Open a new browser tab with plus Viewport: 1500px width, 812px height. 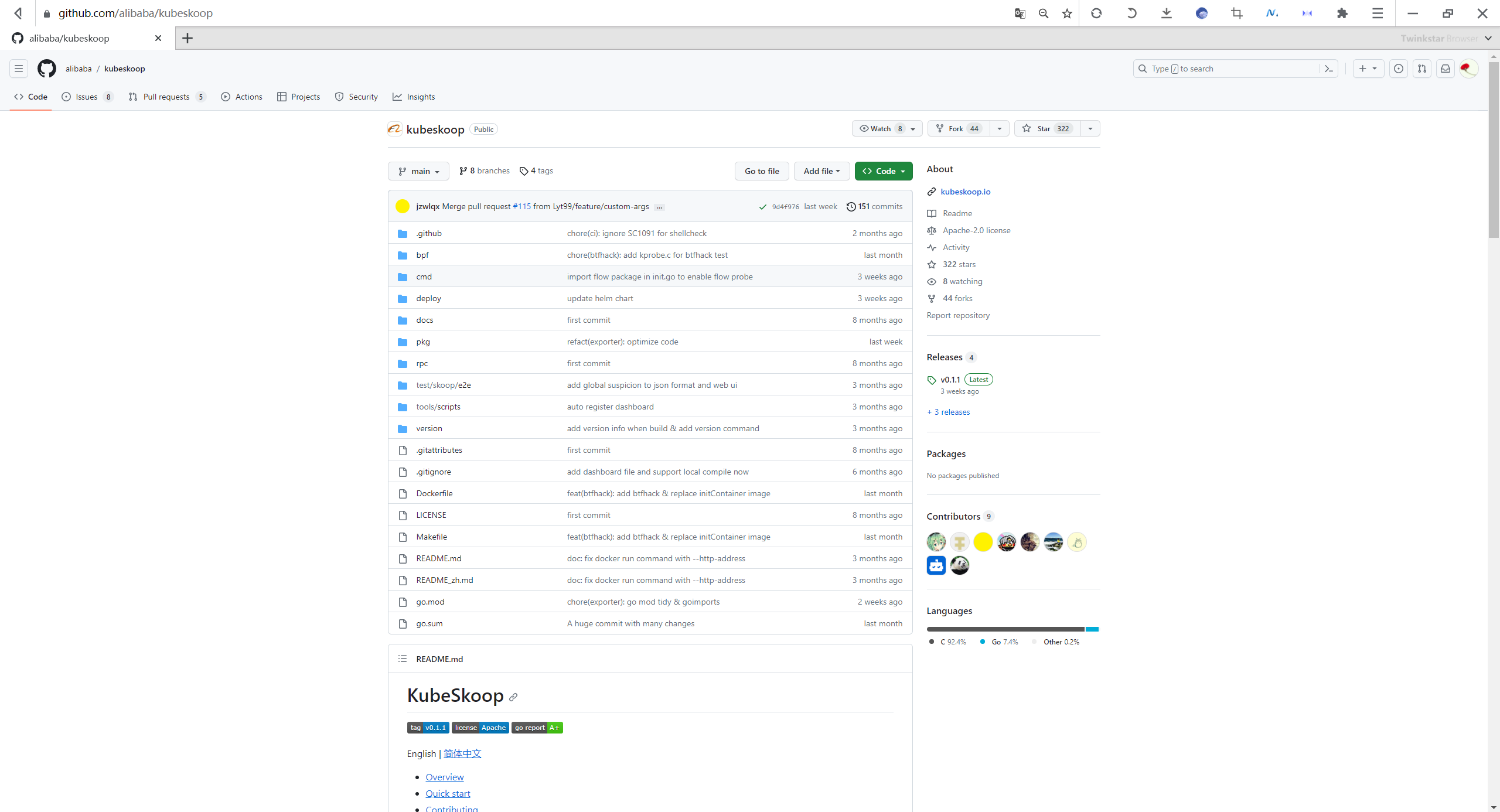tap(187, 38)
